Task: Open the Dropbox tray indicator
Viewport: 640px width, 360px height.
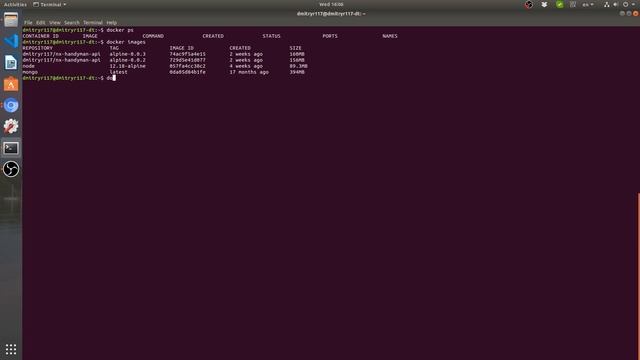Action: coord(544,4)
